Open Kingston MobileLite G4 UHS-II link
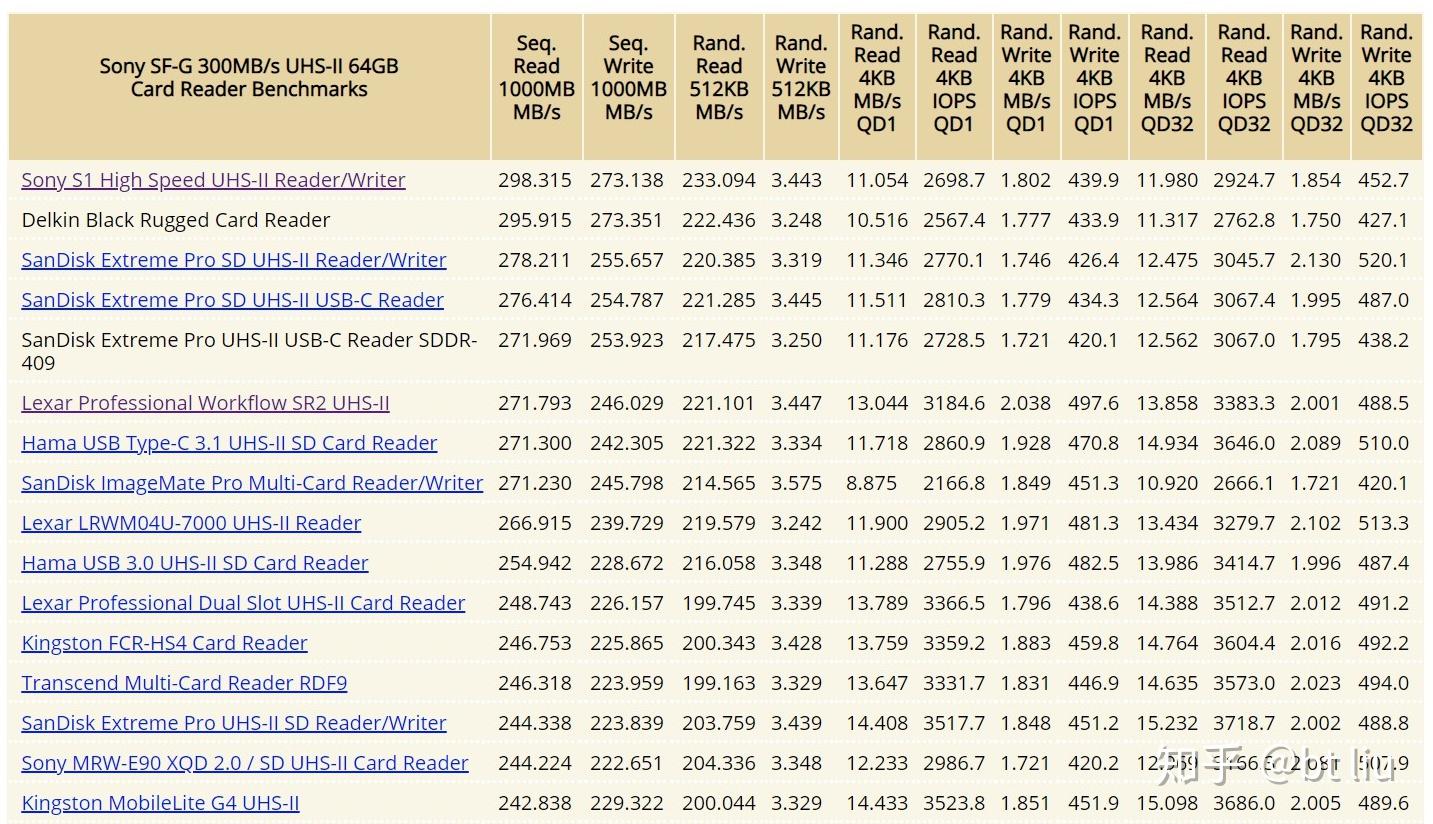Viewport: 1433px width, 824px height. 160,803
